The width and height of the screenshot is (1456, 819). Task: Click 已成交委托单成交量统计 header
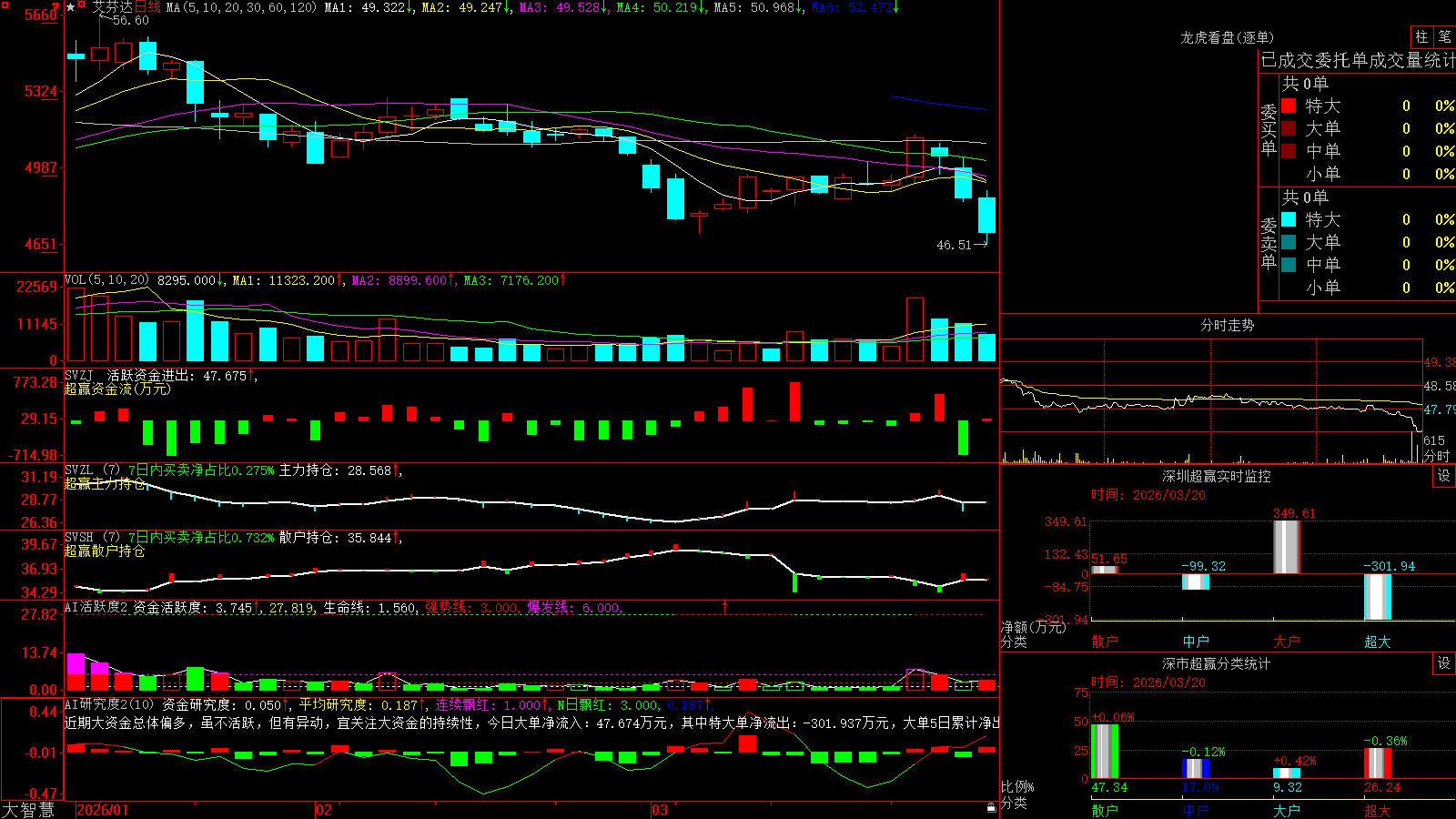point(1358,60)
